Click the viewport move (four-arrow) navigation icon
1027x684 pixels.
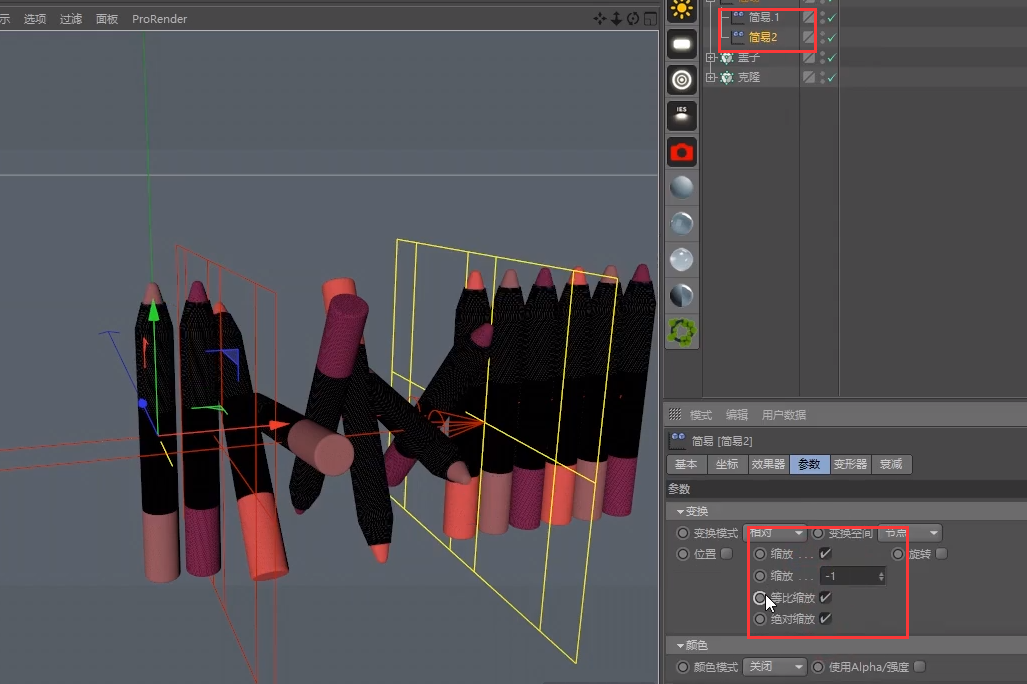click(599, 19)
